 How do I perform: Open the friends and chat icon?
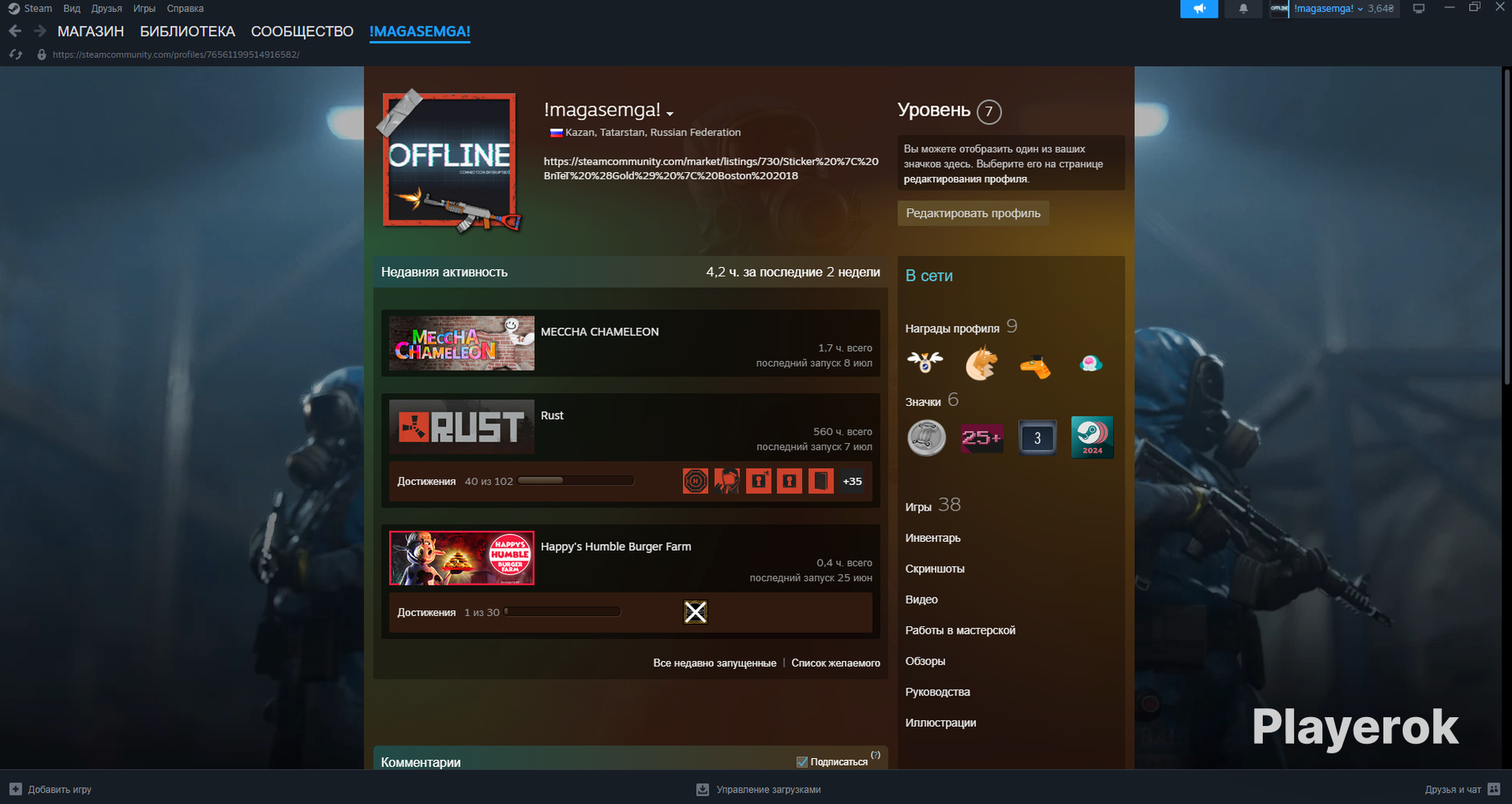pos(1494,789)
